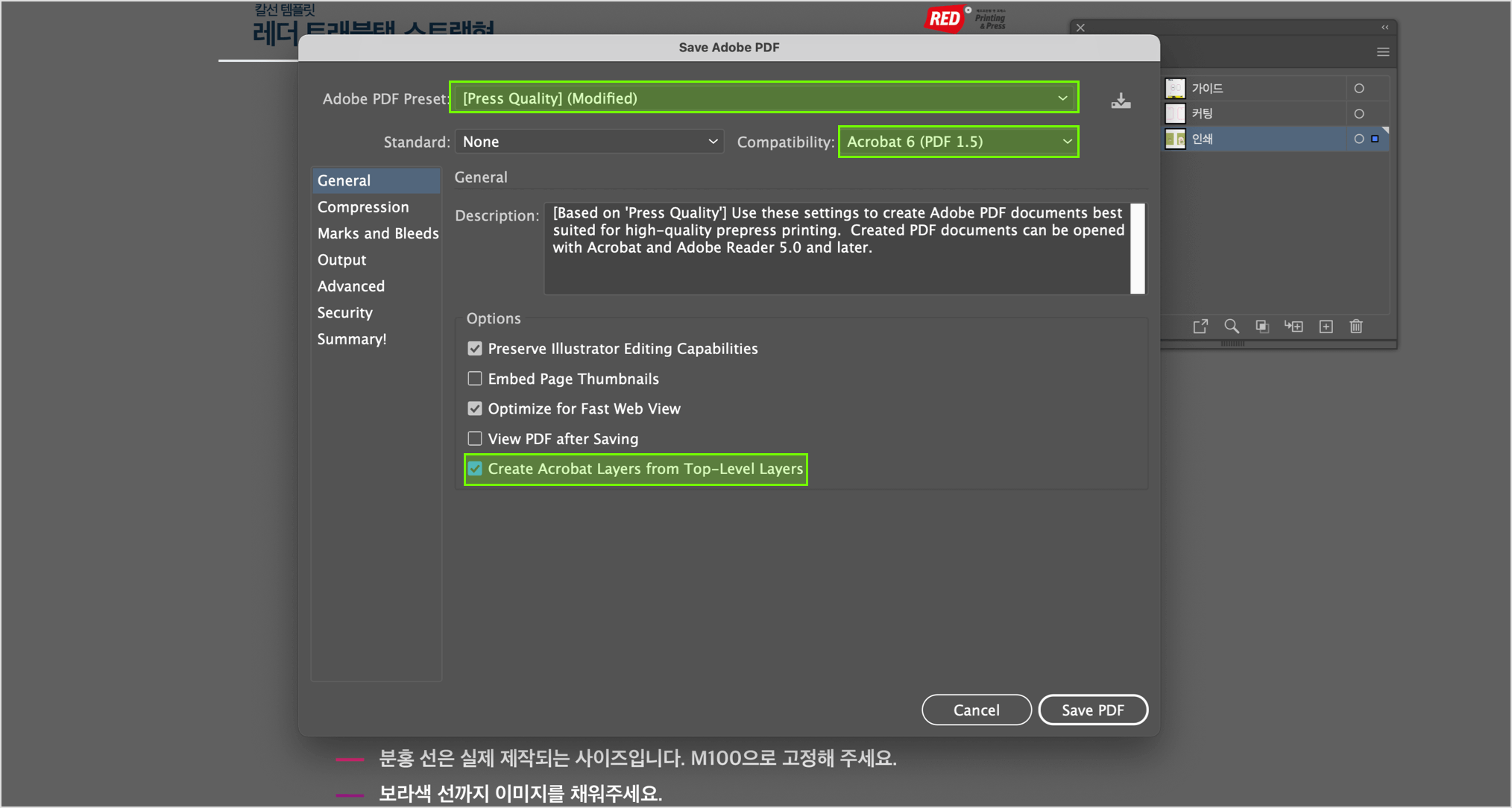Viewport: 1512px width, 808px height.
Task: Click Locate Object magnifier in Layers panel
Action: (1232, 326)
